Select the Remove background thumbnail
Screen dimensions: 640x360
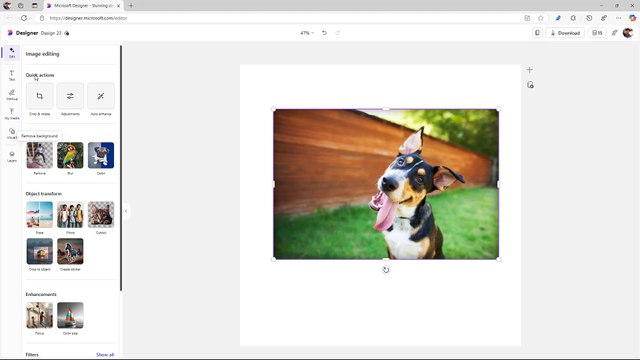(40, 155)
